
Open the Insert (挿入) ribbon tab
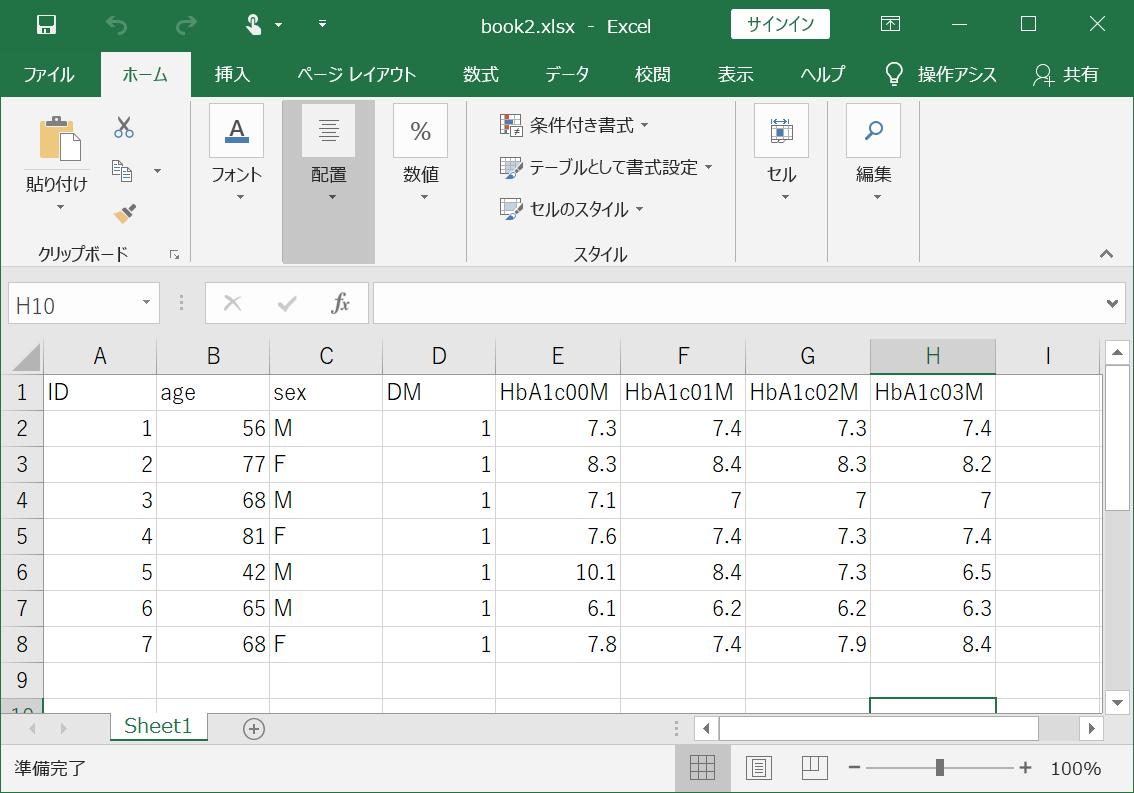point(232,75)
